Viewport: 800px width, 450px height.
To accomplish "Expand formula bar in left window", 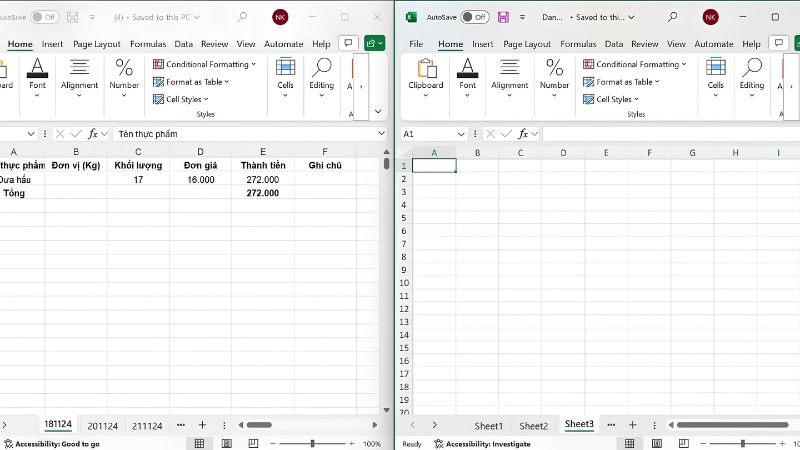I will [381, 133].
